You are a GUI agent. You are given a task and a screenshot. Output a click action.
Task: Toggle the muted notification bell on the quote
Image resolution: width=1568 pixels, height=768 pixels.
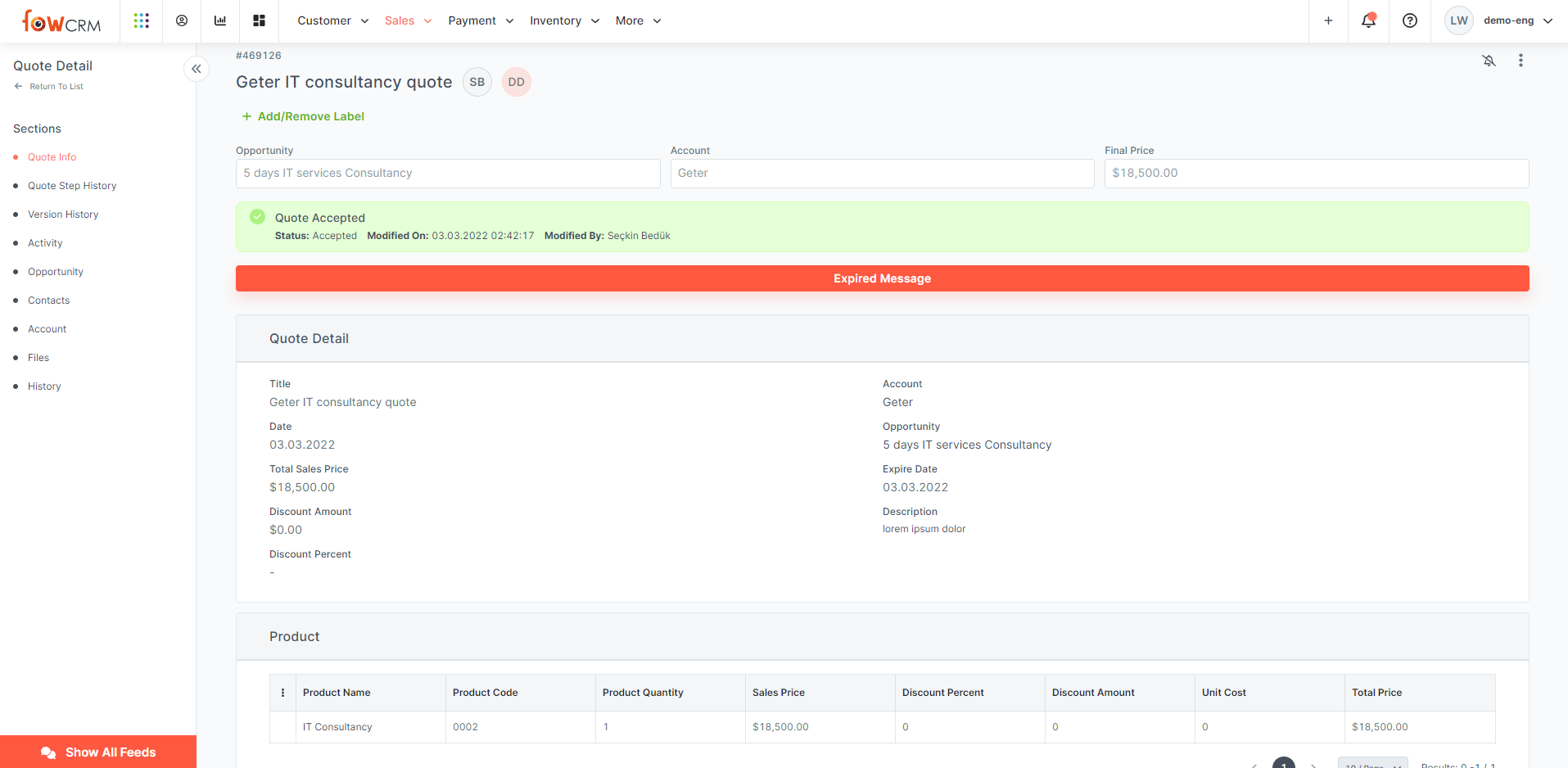[x=1489, y=61]
